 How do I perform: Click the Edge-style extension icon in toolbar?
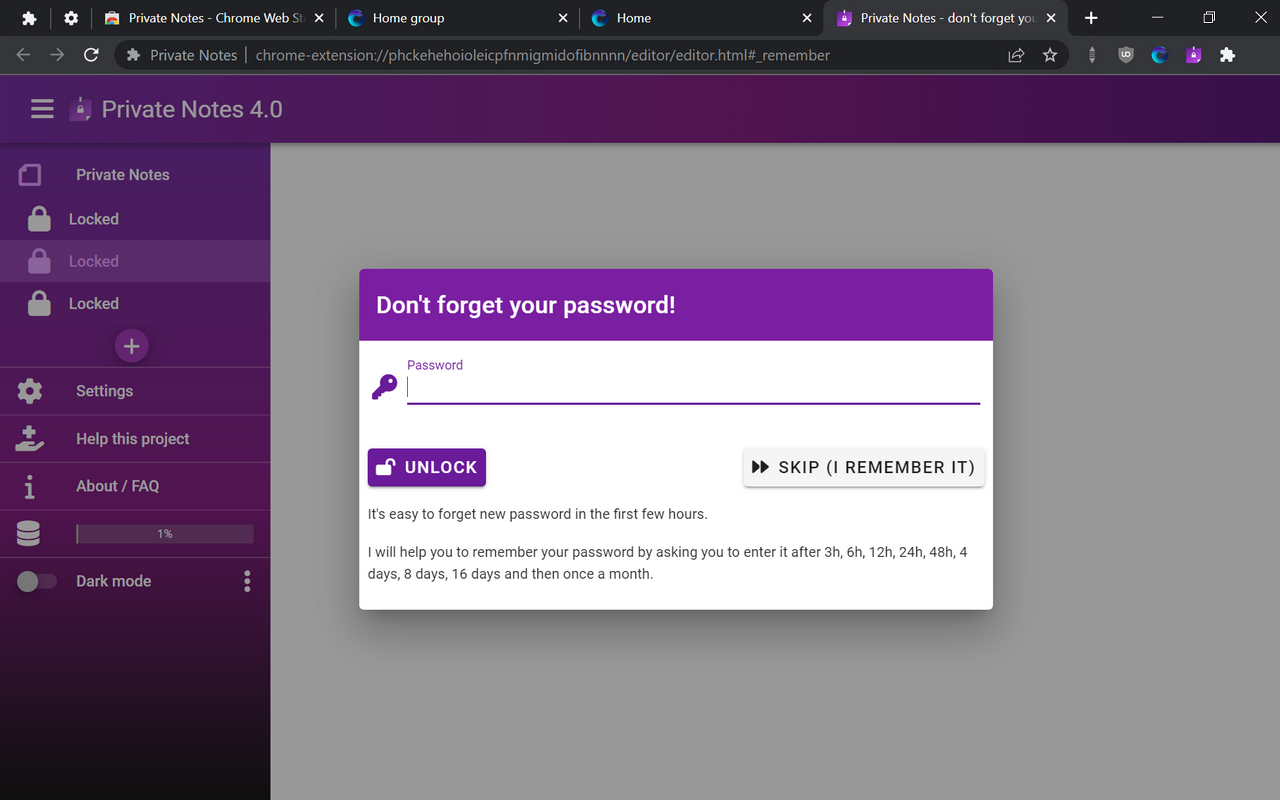pyautogui.click(x=1160, y=55)
